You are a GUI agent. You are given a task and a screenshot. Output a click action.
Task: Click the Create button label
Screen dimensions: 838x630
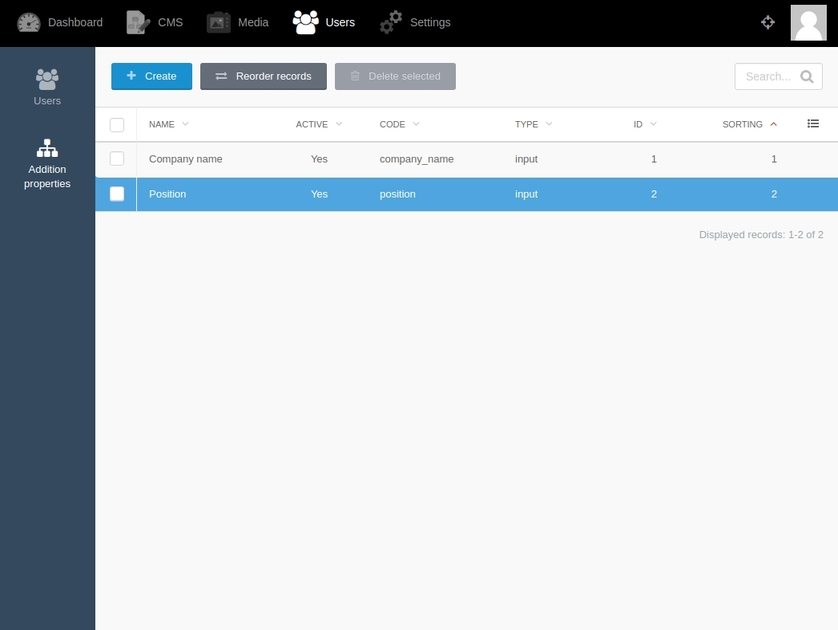tap(160, 76)
